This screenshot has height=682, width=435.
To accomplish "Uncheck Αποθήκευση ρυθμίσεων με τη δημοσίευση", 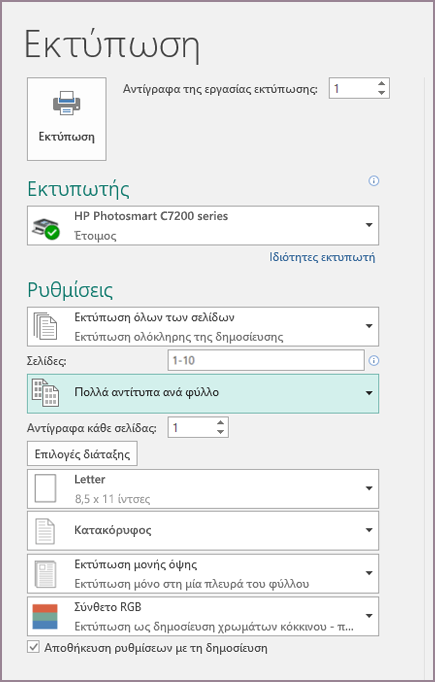I will click(x=33, y=647).
